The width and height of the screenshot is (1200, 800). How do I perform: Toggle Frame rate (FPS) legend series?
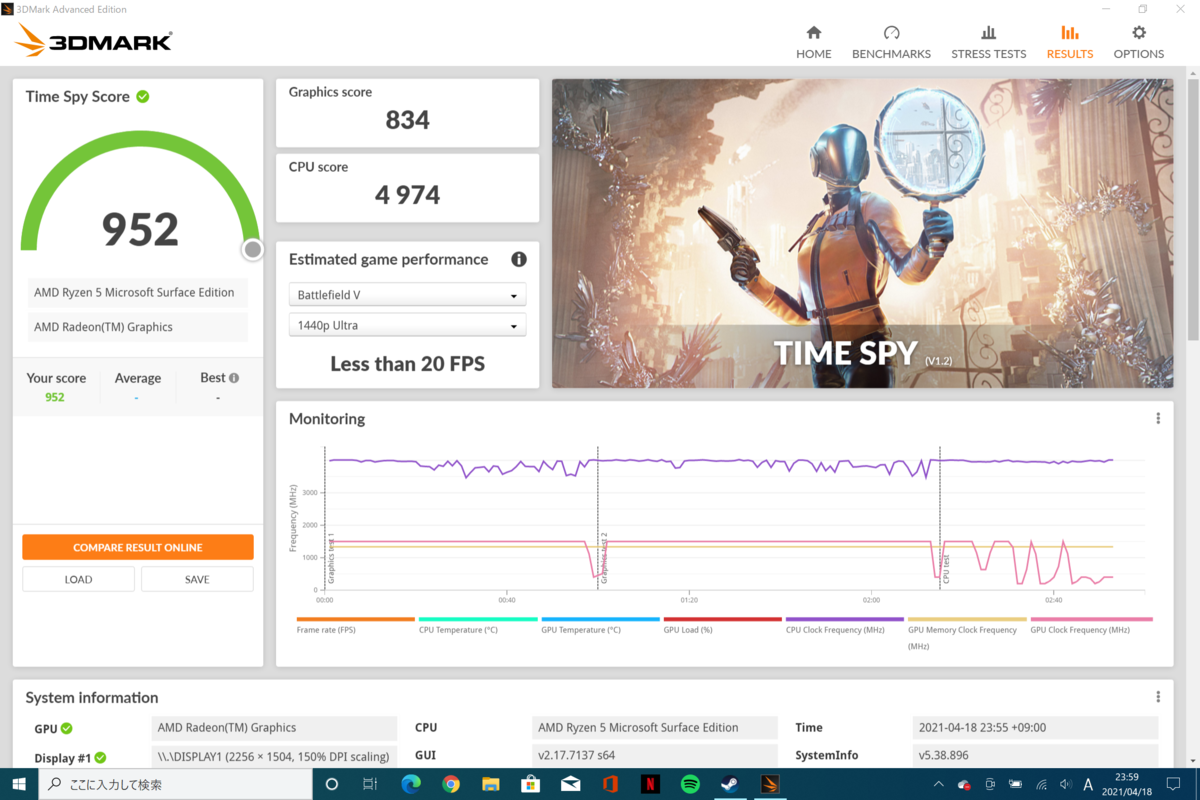pyautogui.click(x=355, y=625)
